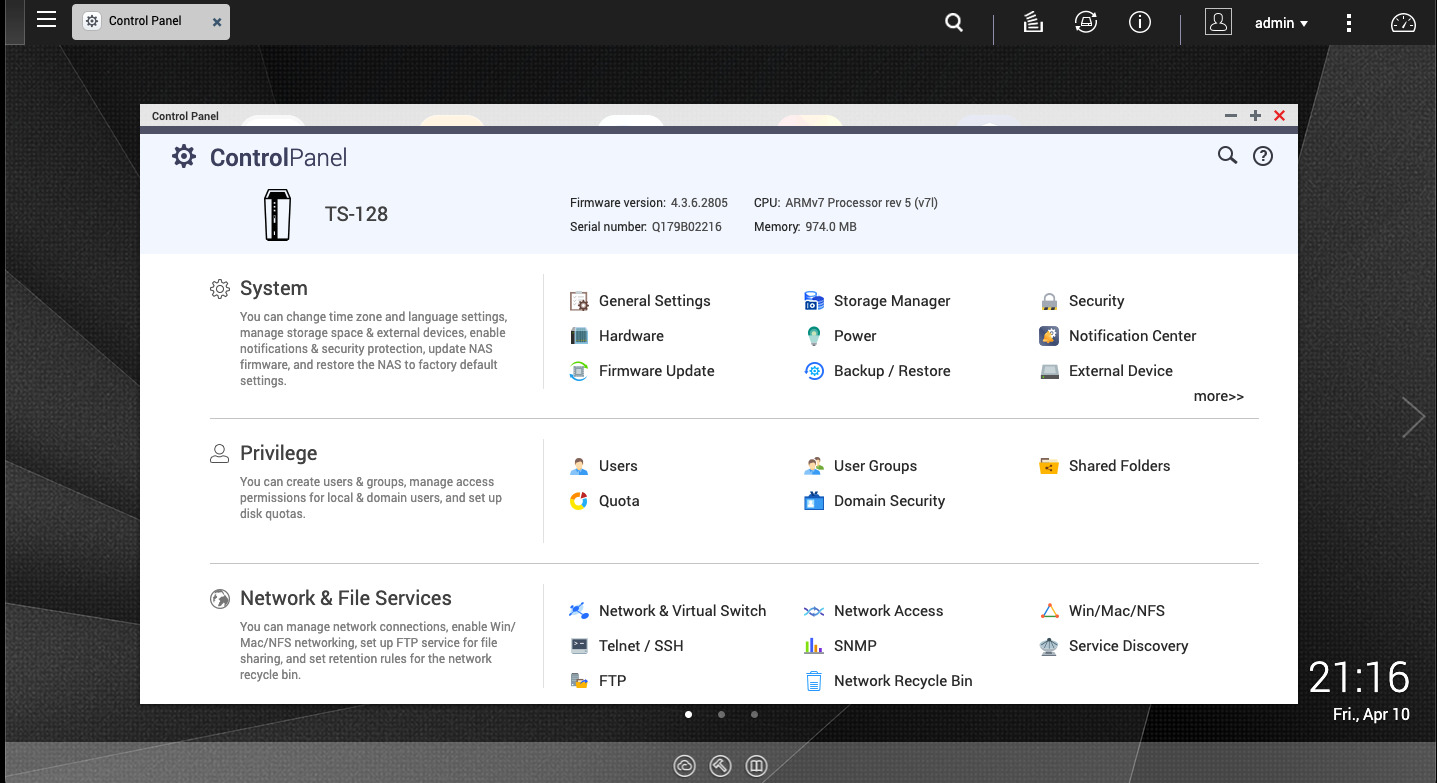Open Storage Manager icon
1437x783 pixels.
[814, 301]
